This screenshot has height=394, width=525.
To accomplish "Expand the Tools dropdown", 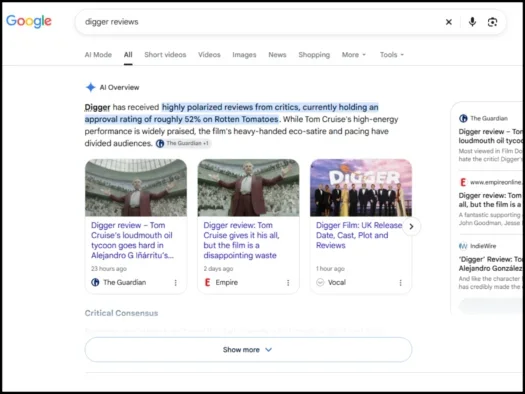I will (x=392, y=55).
